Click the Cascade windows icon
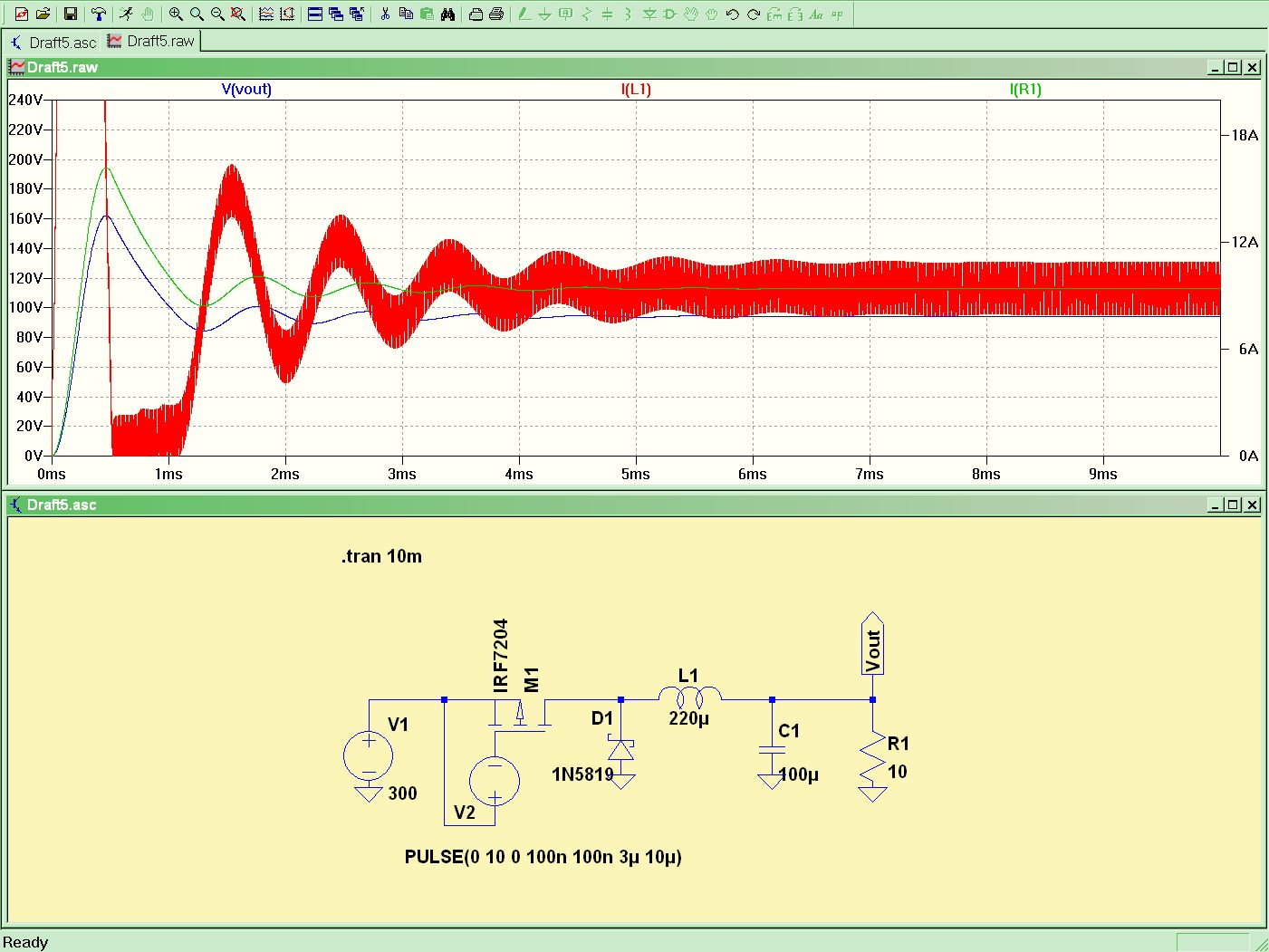This screenshot has height=952, width=1269. tap(336, 14)
